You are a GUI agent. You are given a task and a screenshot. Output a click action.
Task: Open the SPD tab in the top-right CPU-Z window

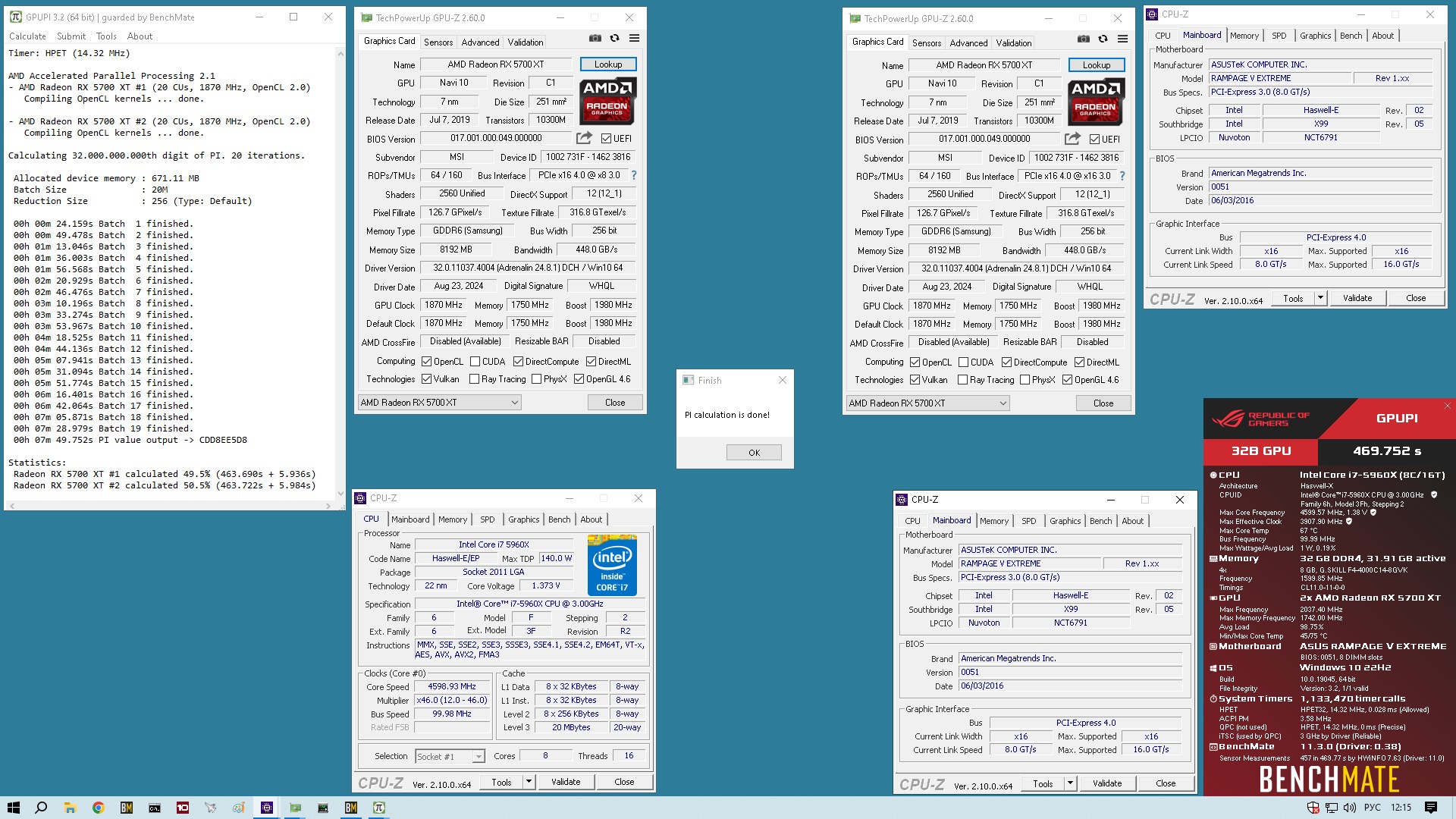pos(1279,36)
